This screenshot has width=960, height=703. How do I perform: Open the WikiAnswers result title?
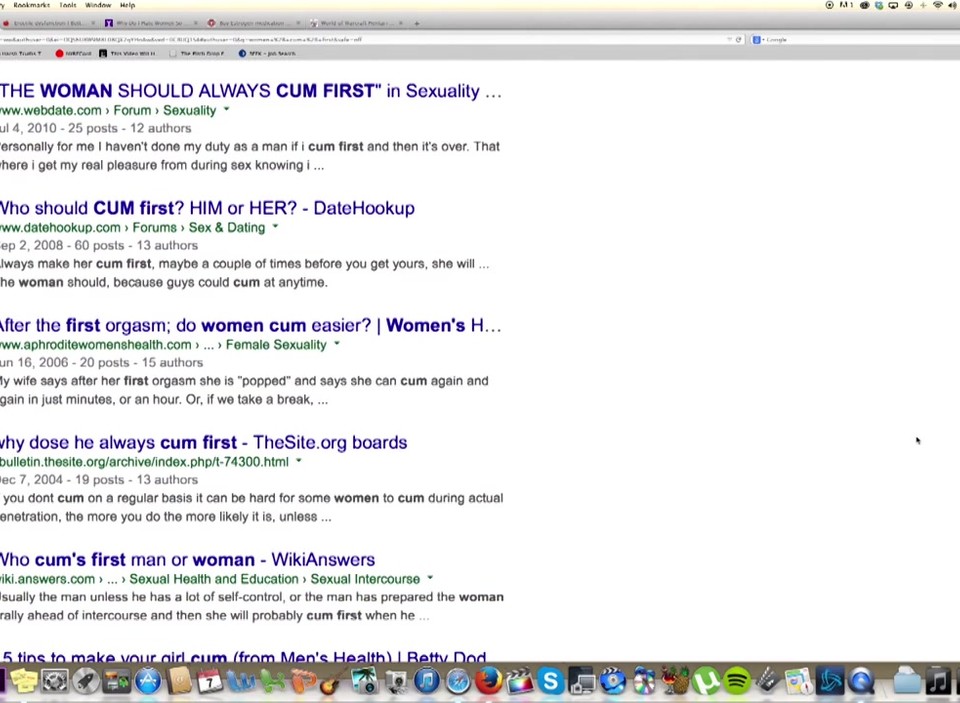[187, 560]
